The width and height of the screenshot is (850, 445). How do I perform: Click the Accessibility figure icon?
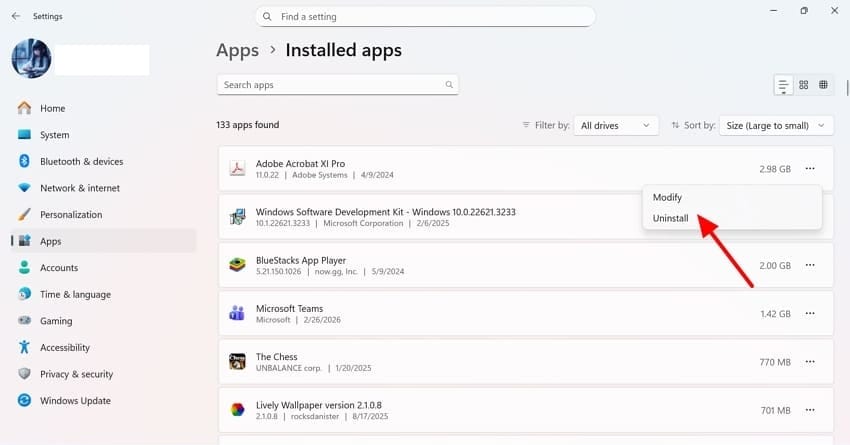(x=24, y=347)
